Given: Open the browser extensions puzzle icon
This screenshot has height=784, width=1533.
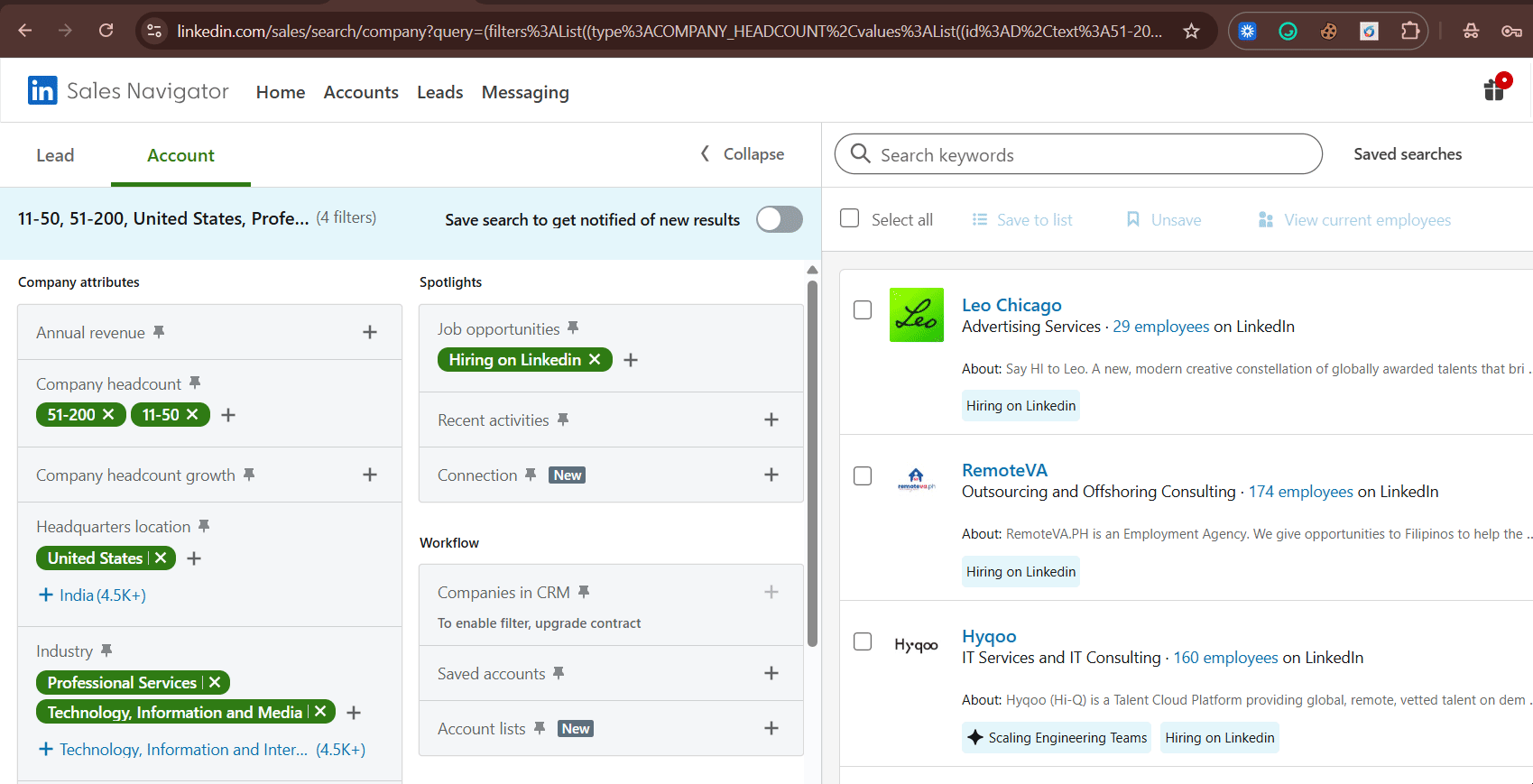Looking at the screenshot, I should 1410,32.
